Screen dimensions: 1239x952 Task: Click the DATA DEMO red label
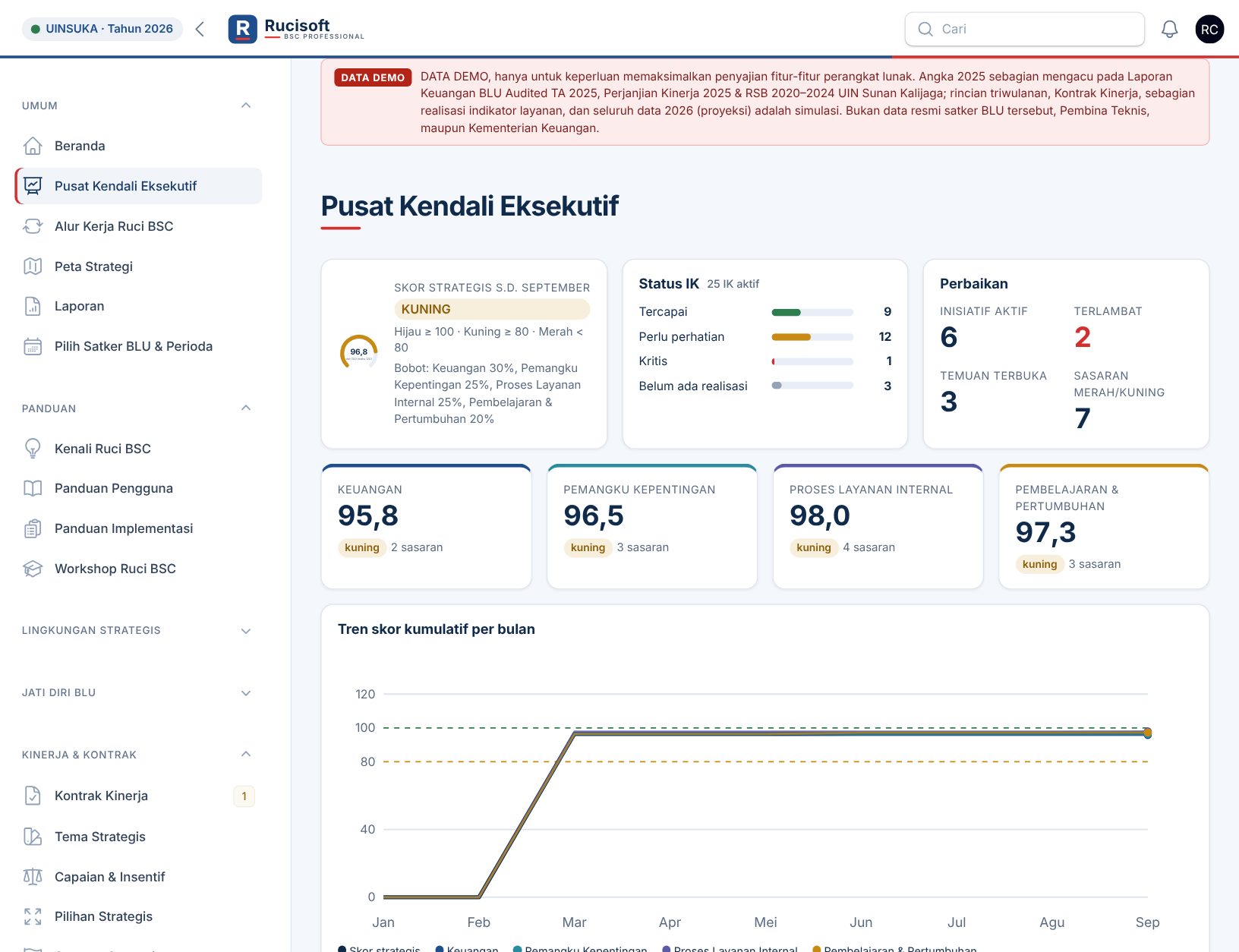[x=373, y=77]
